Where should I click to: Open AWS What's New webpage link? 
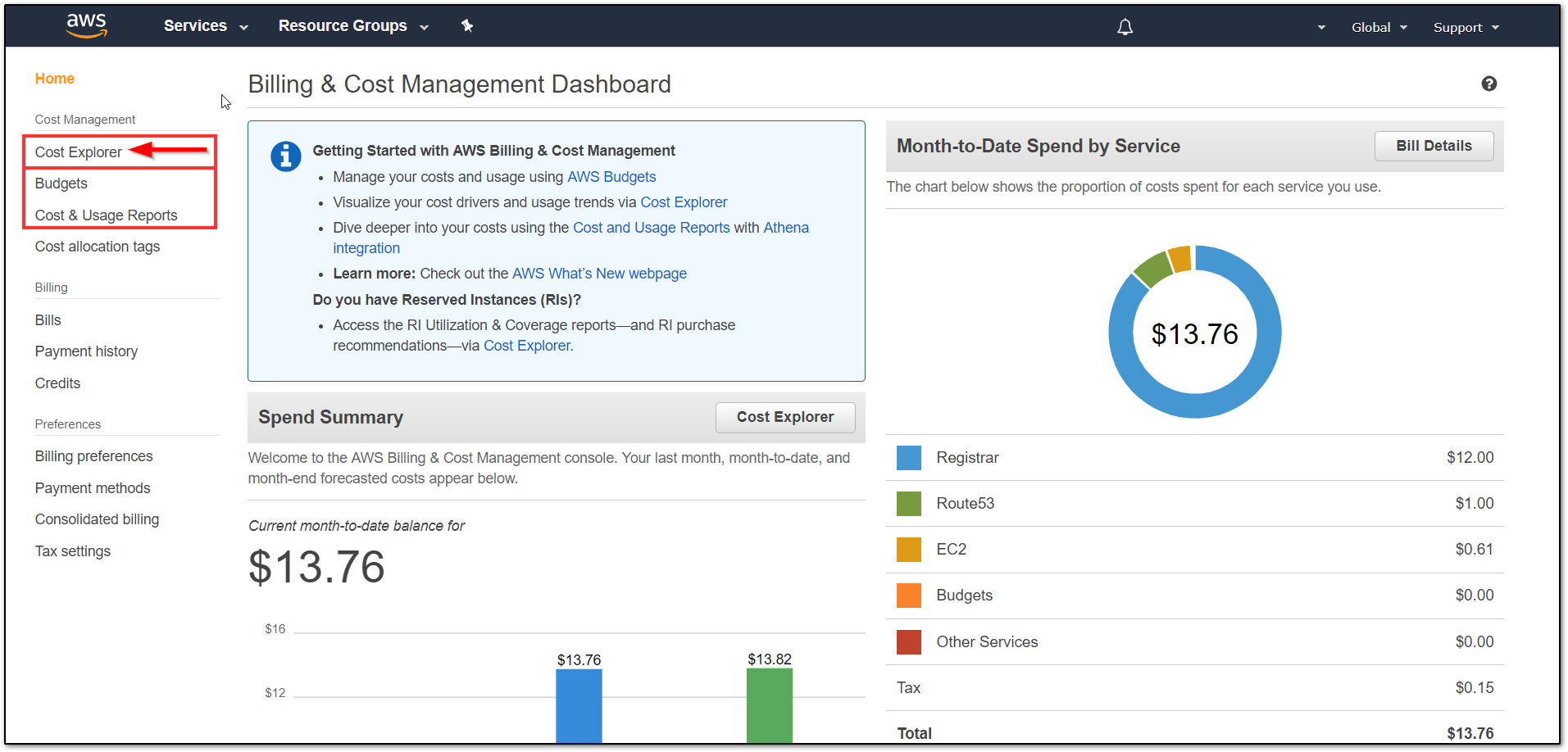pos(599,274)
